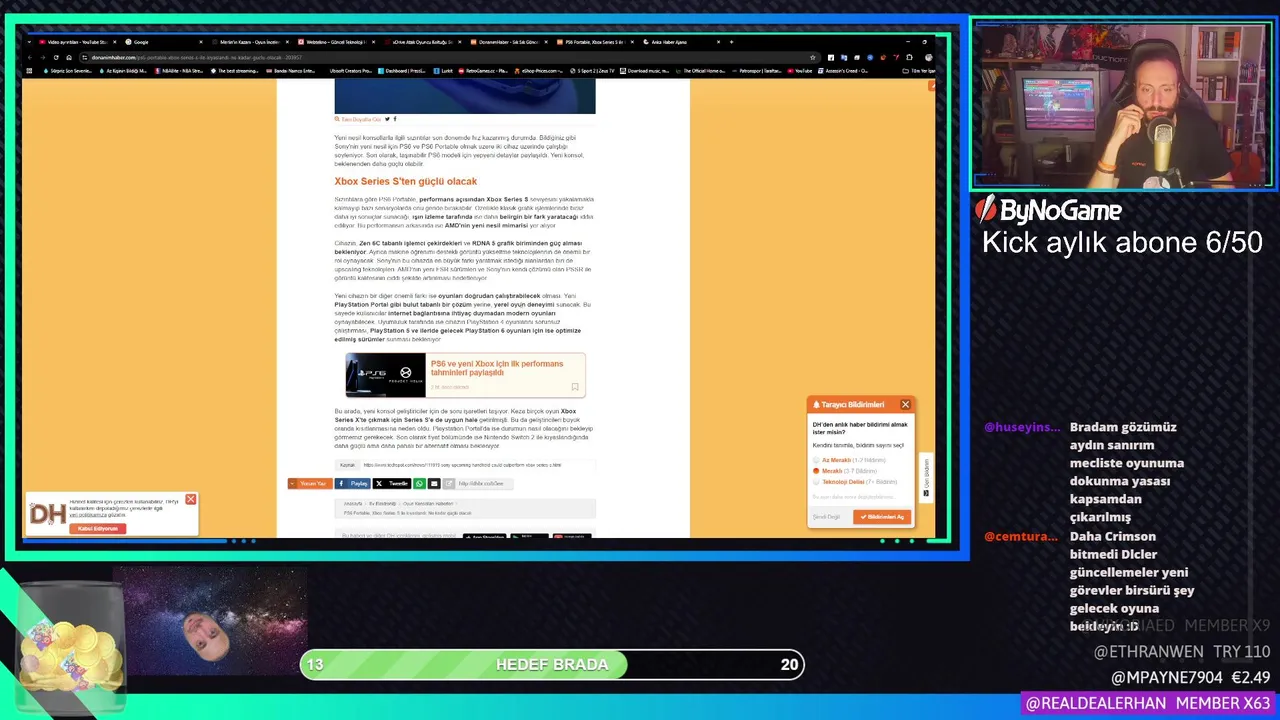Click the Anasayfa breadcrumb link
The image size is (1280, 720).
(353, 503)
